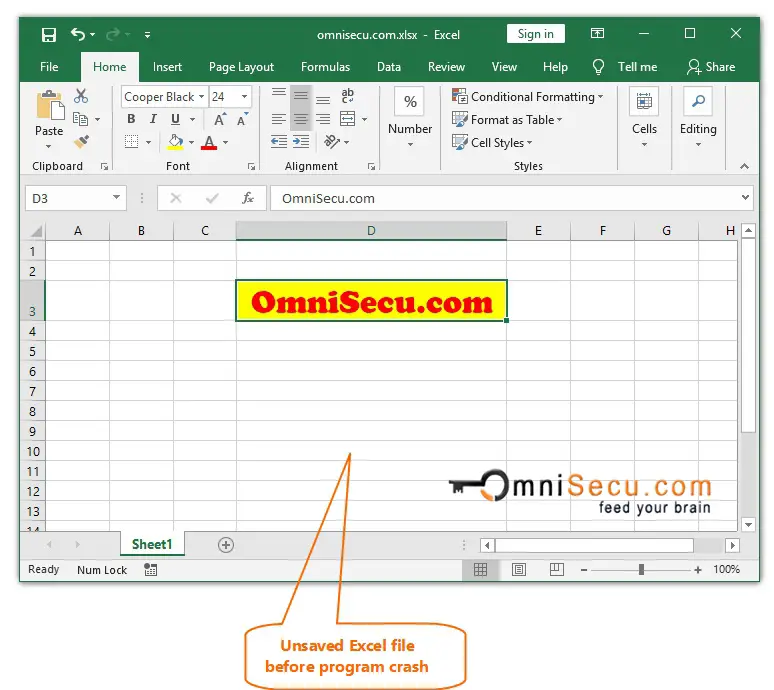Switch to the Review tab
This screenshot has height=690, width=774.
click(446, 67)
